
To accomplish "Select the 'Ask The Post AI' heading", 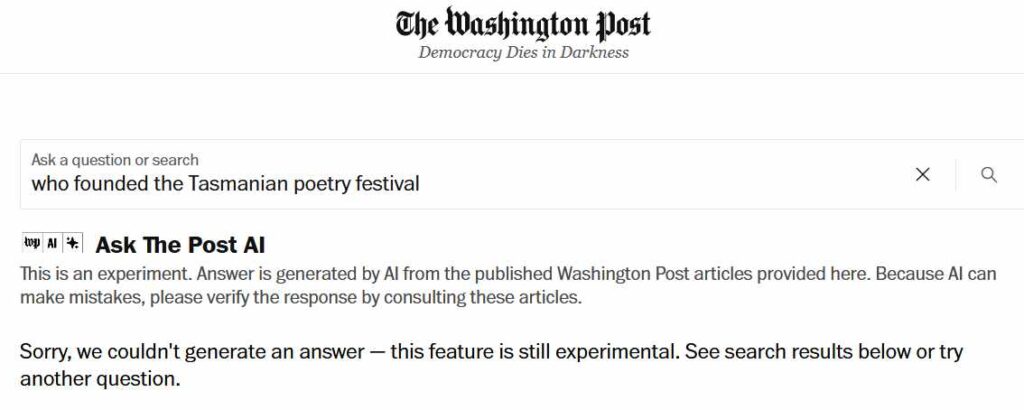I will (x=180, y=245).
